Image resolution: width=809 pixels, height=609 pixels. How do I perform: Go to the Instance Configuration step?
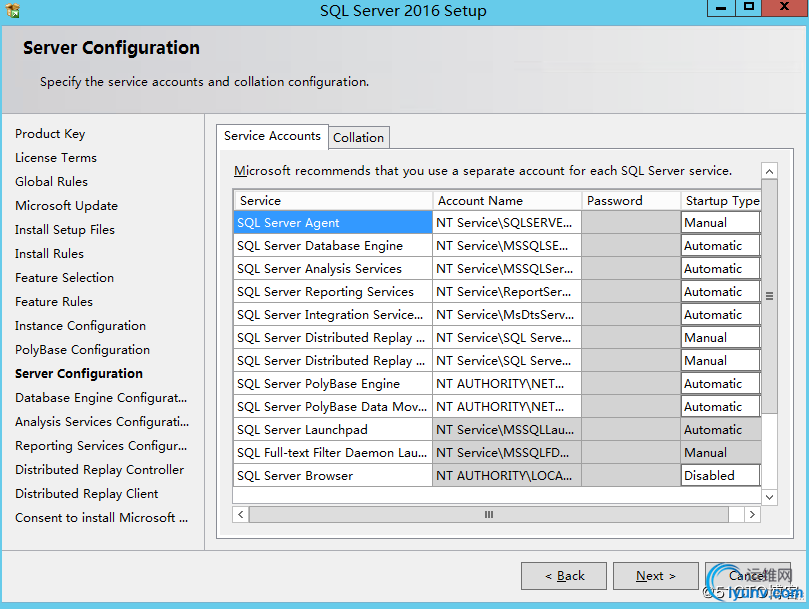click(80, 326)
